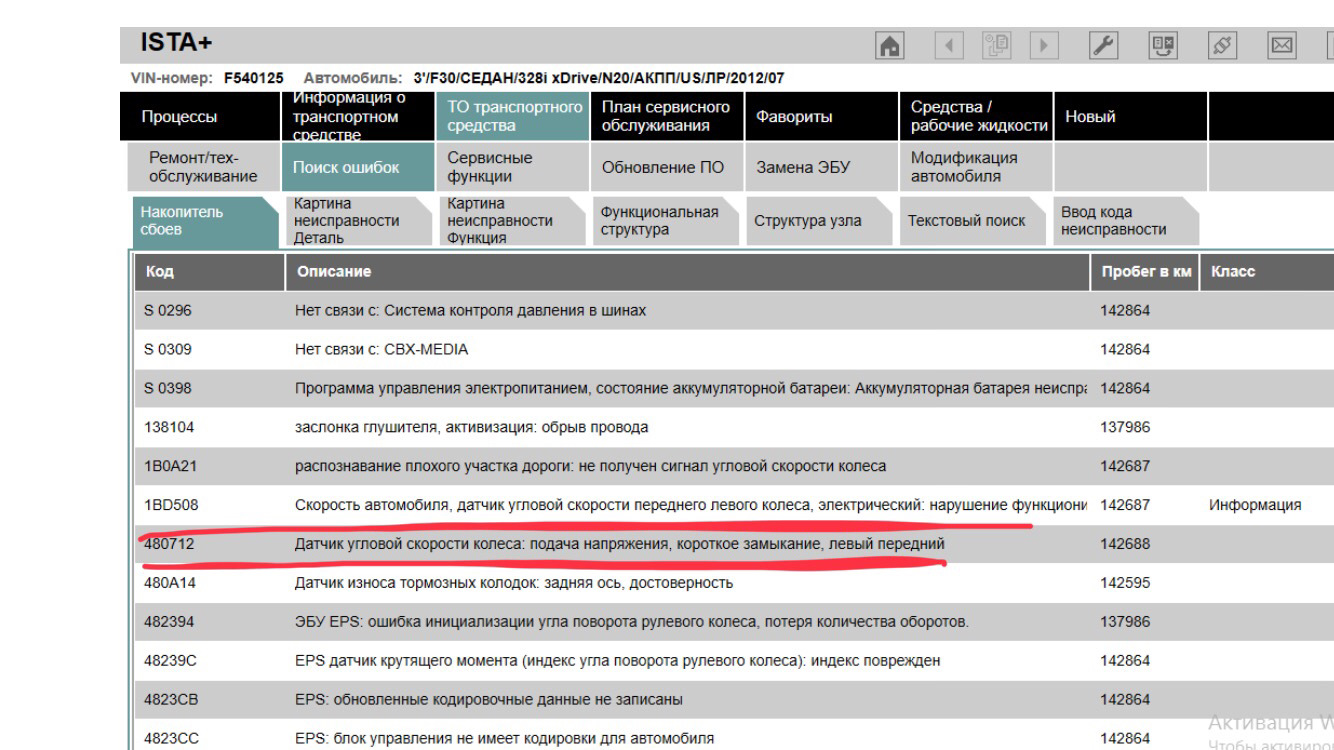
Task: Click the 'Скорость автомобиля, датчик угловой скорости' description
Action: pyautogui.click(x=692, y=506)
